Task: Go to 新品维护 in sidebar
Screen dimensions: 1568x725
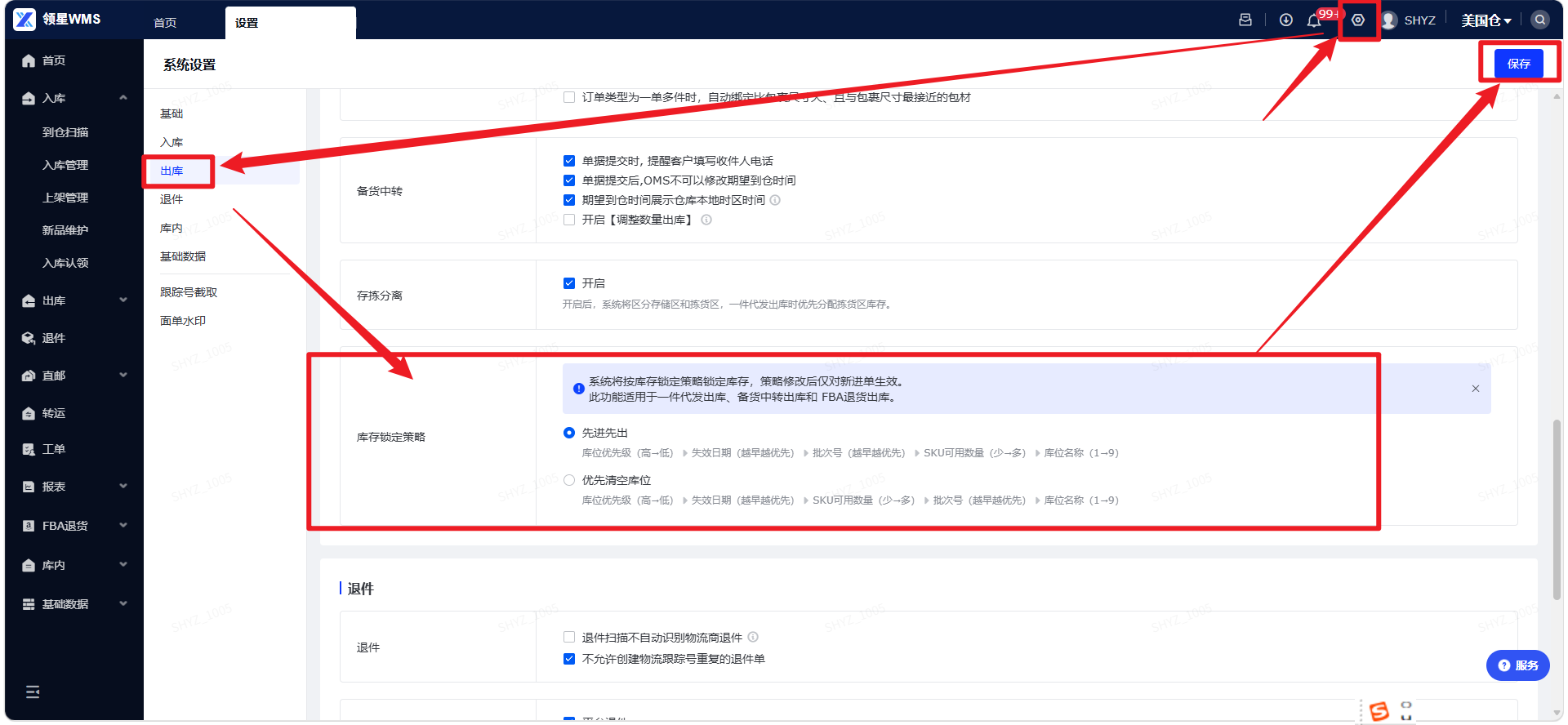Action: pos(65,230)
